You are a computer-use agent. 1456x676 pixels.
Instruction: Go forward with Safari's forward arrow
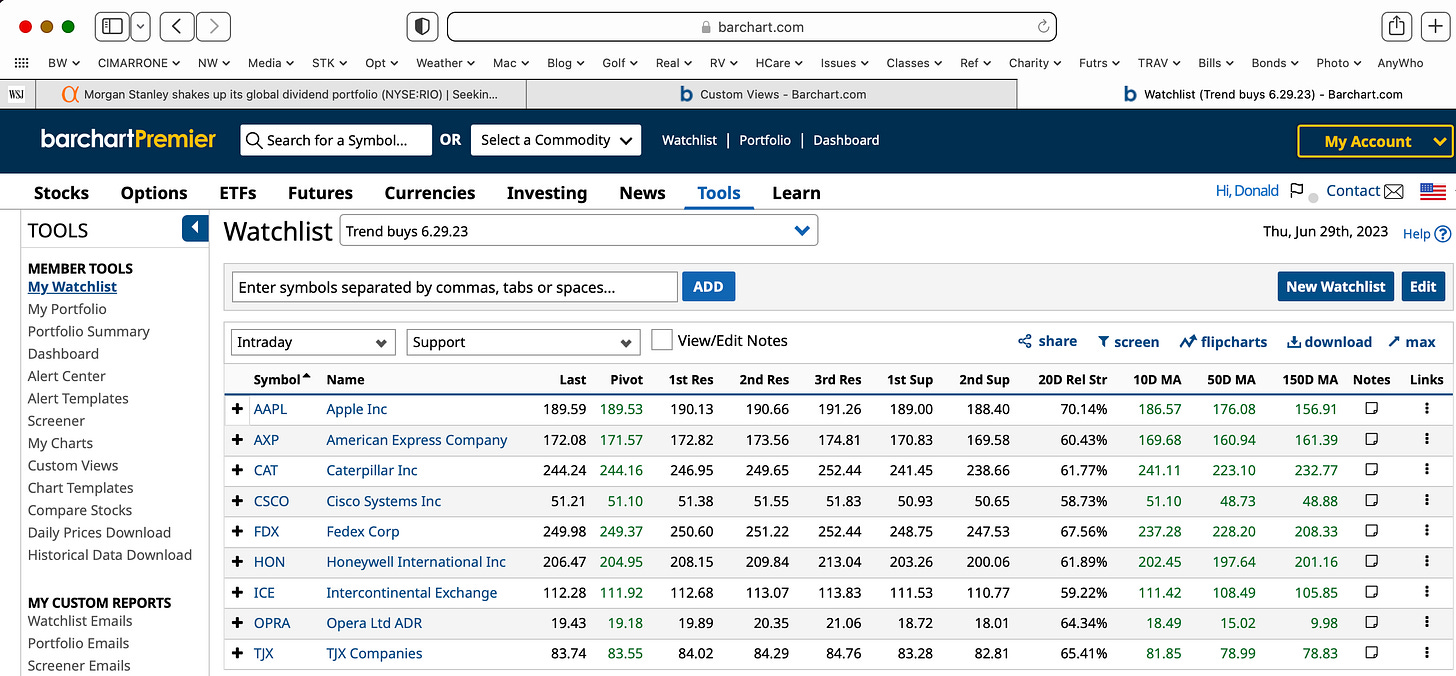click(x=214, y=27)
